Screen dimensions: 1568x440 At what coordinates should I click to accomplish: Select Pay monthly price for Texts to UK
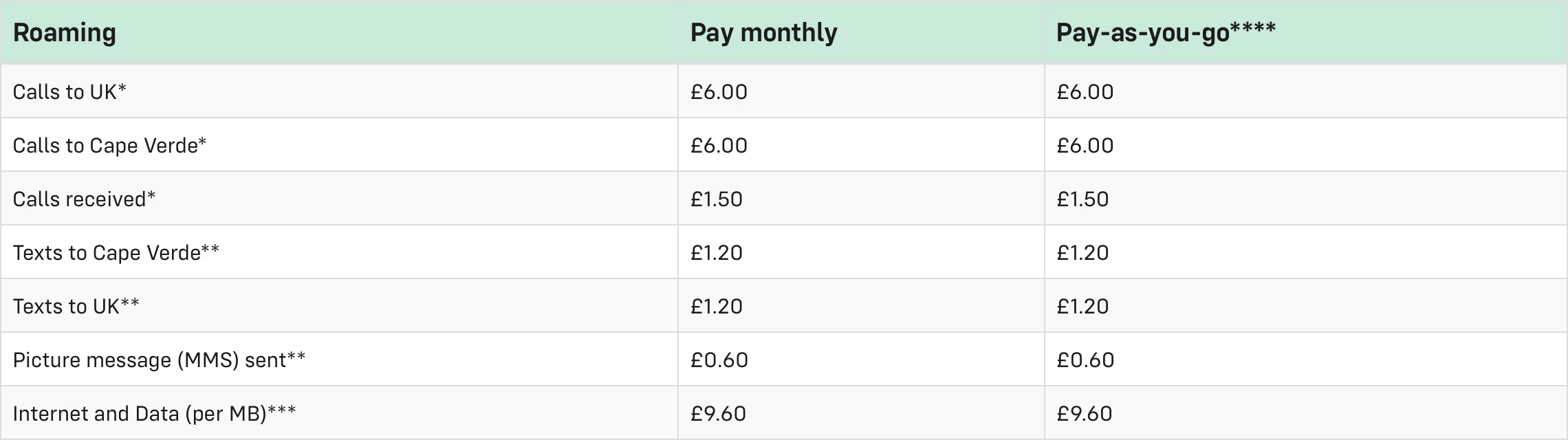point(717,307)
